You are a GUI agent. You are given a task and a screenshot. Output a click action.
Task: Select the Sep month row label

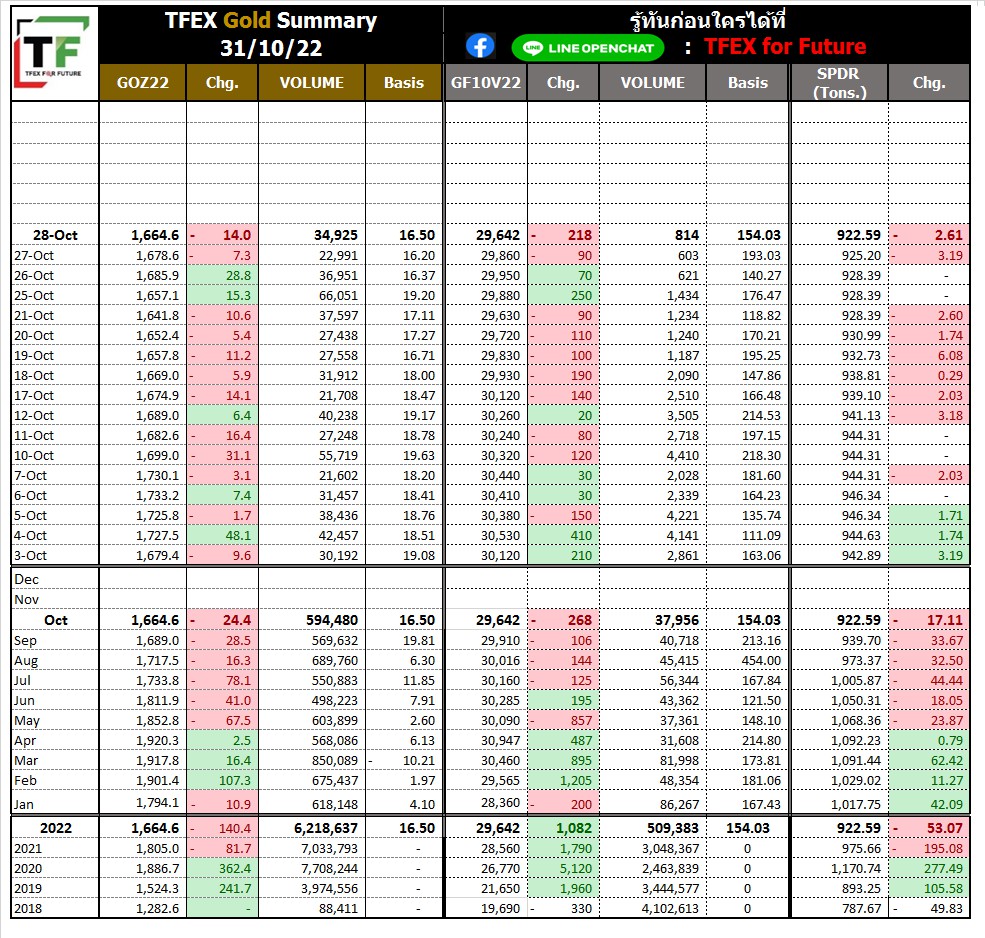(x=26, y=641)
